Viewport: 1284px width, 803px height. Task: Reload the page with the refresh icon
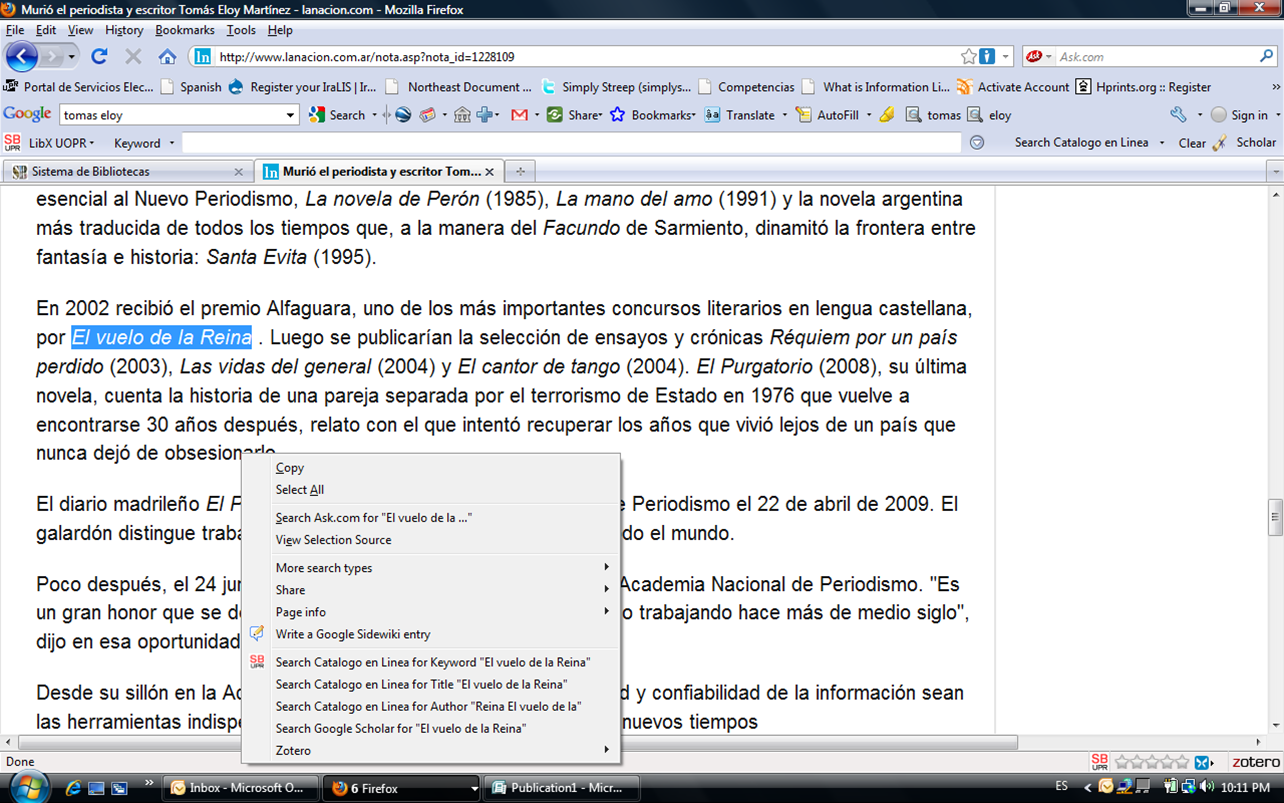(99, 57)
